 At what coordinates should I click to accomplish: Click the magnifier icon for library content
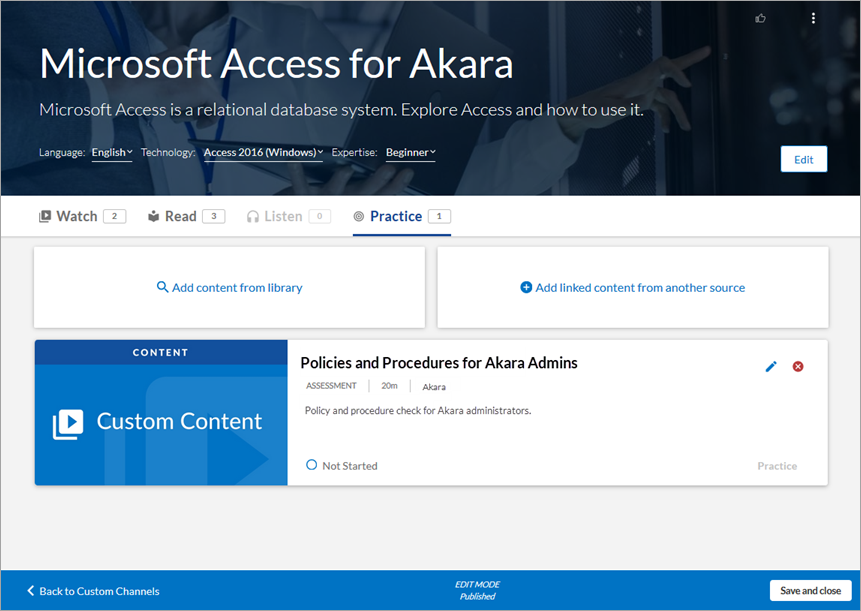tap(163, 287)
